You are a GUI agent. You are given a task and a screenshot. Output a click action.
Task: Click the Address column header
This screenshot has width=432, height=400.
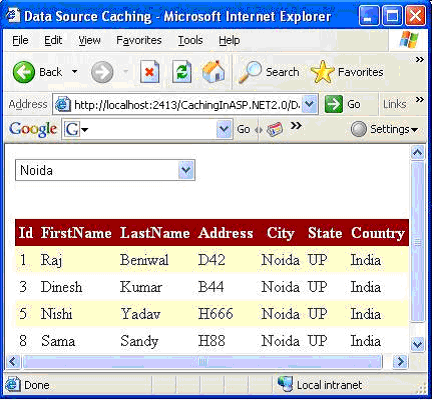pos(226,233)
